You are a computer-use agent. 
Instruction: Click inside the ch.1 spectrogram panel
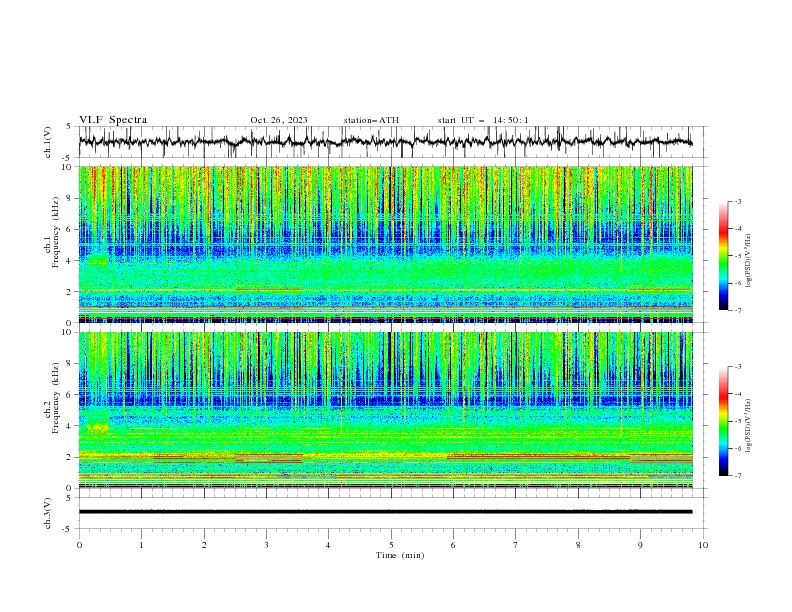[x=385, y=244]
